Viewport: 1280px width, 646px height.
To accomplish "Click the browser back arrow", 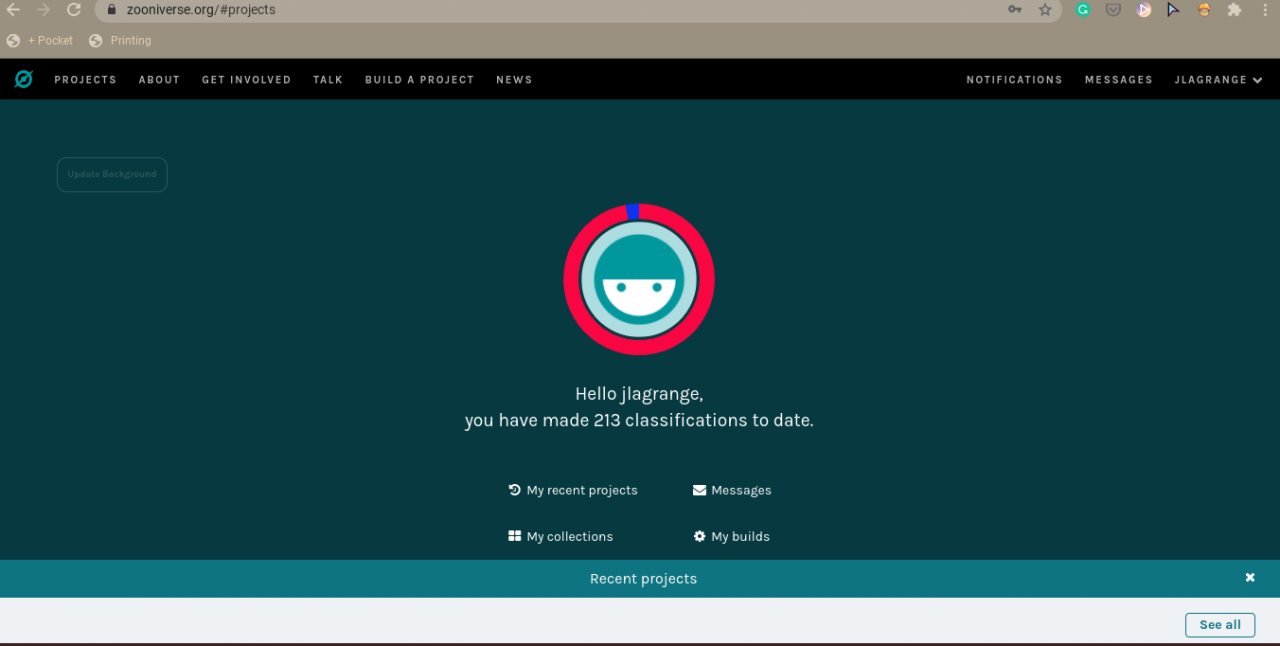I will coord(14,10).
